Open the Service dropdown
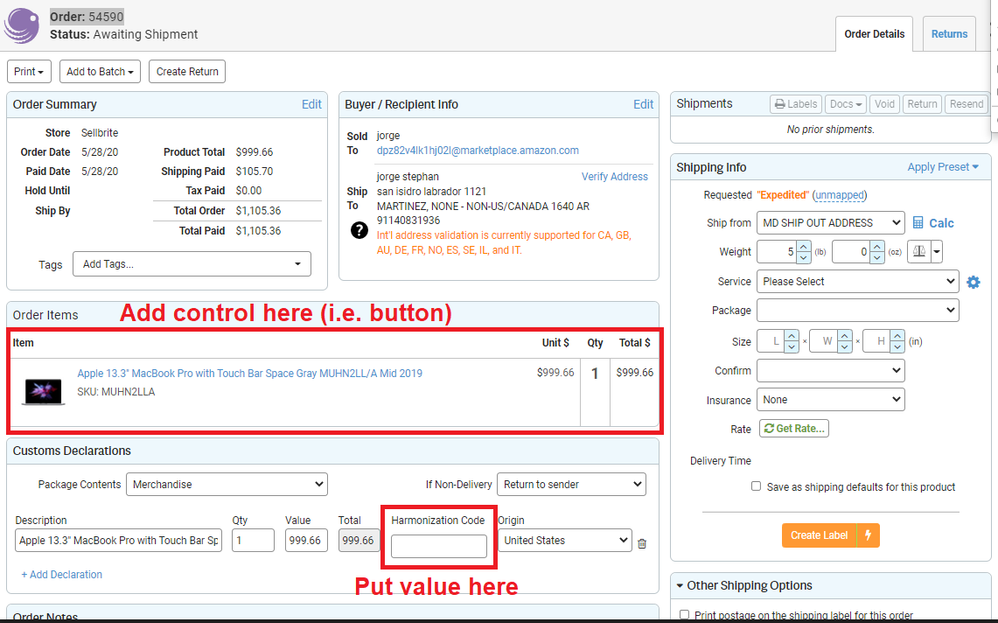The width and height of the screenshot is (998, 623). click(857, 282)
